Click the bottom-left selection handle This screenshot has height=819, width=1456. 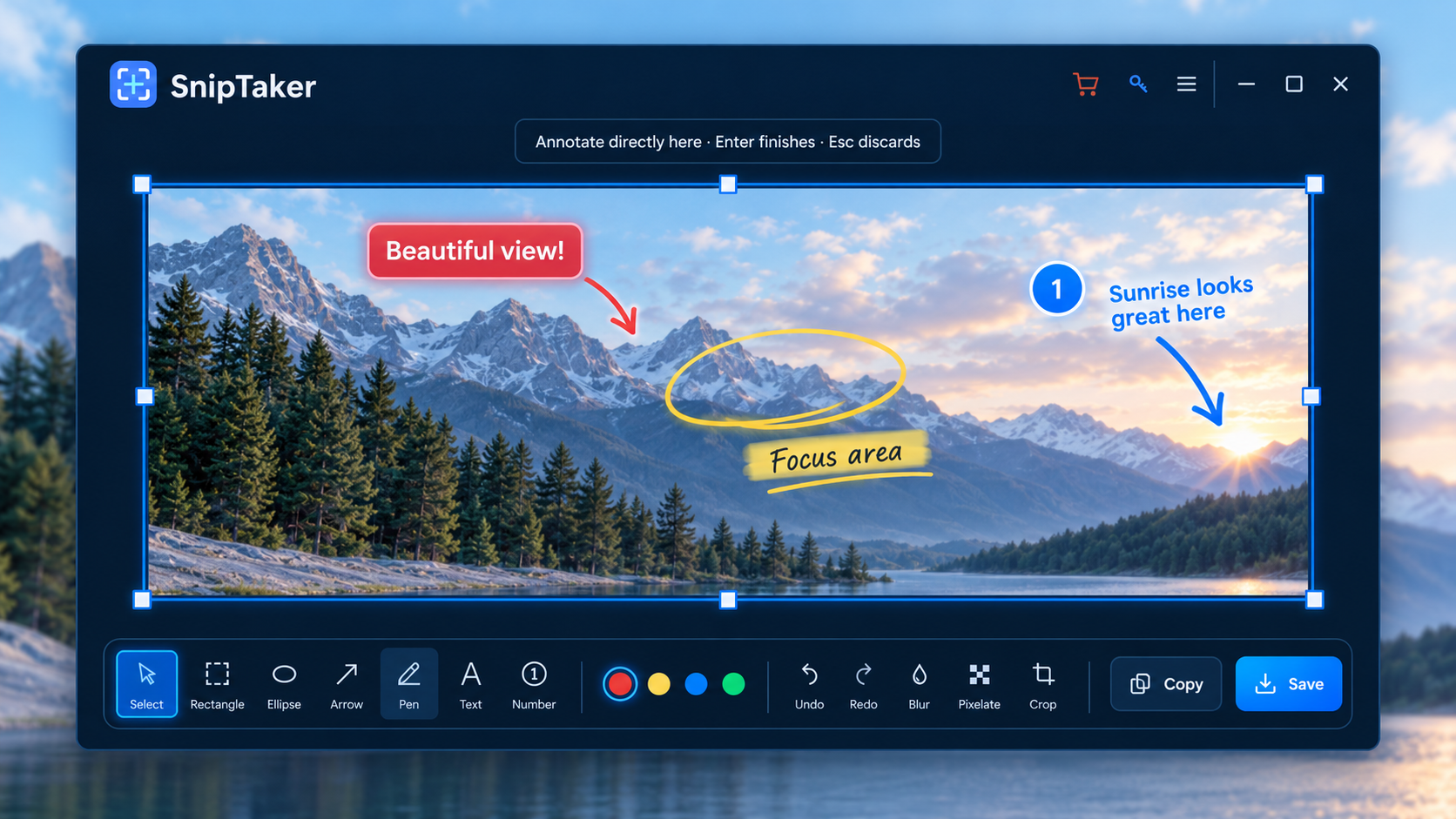point(142,600)
